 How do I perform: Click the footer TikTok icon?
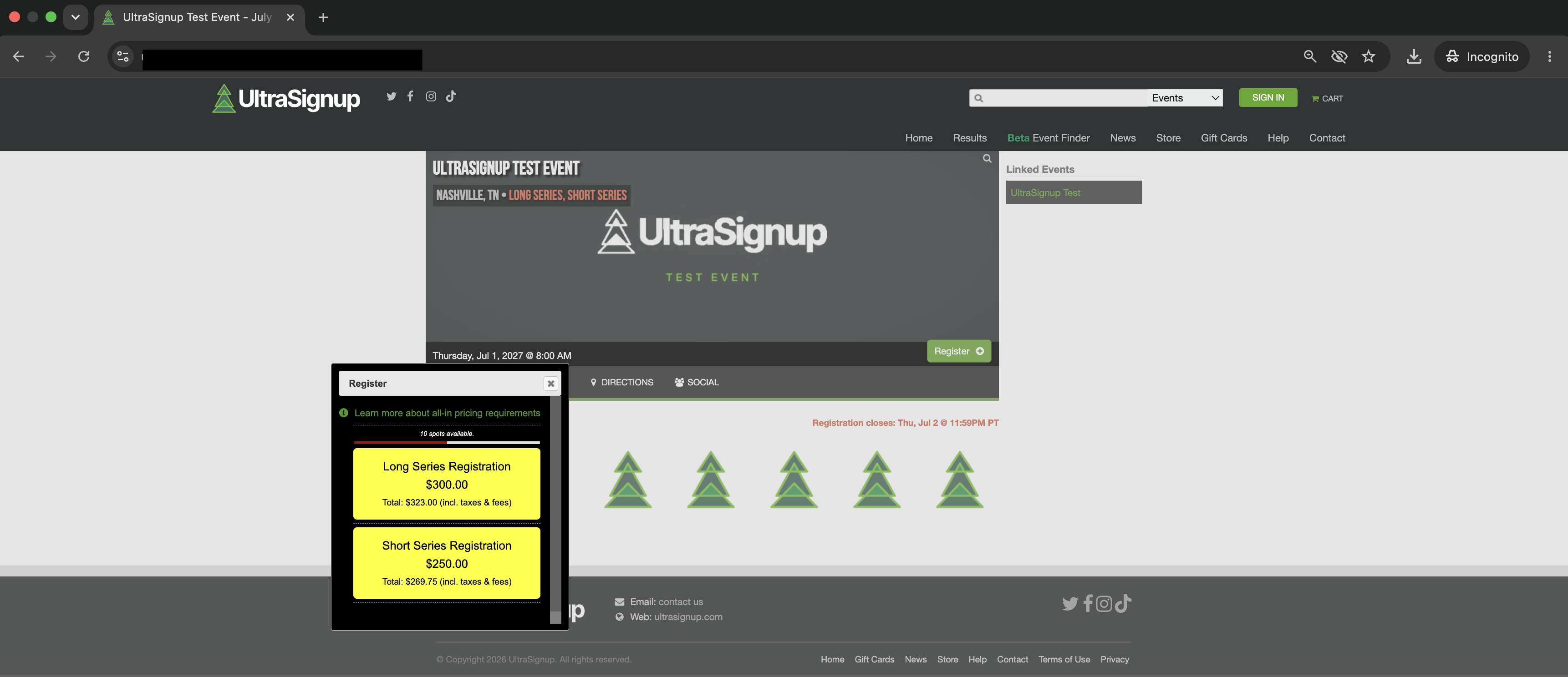(1123, 603)
